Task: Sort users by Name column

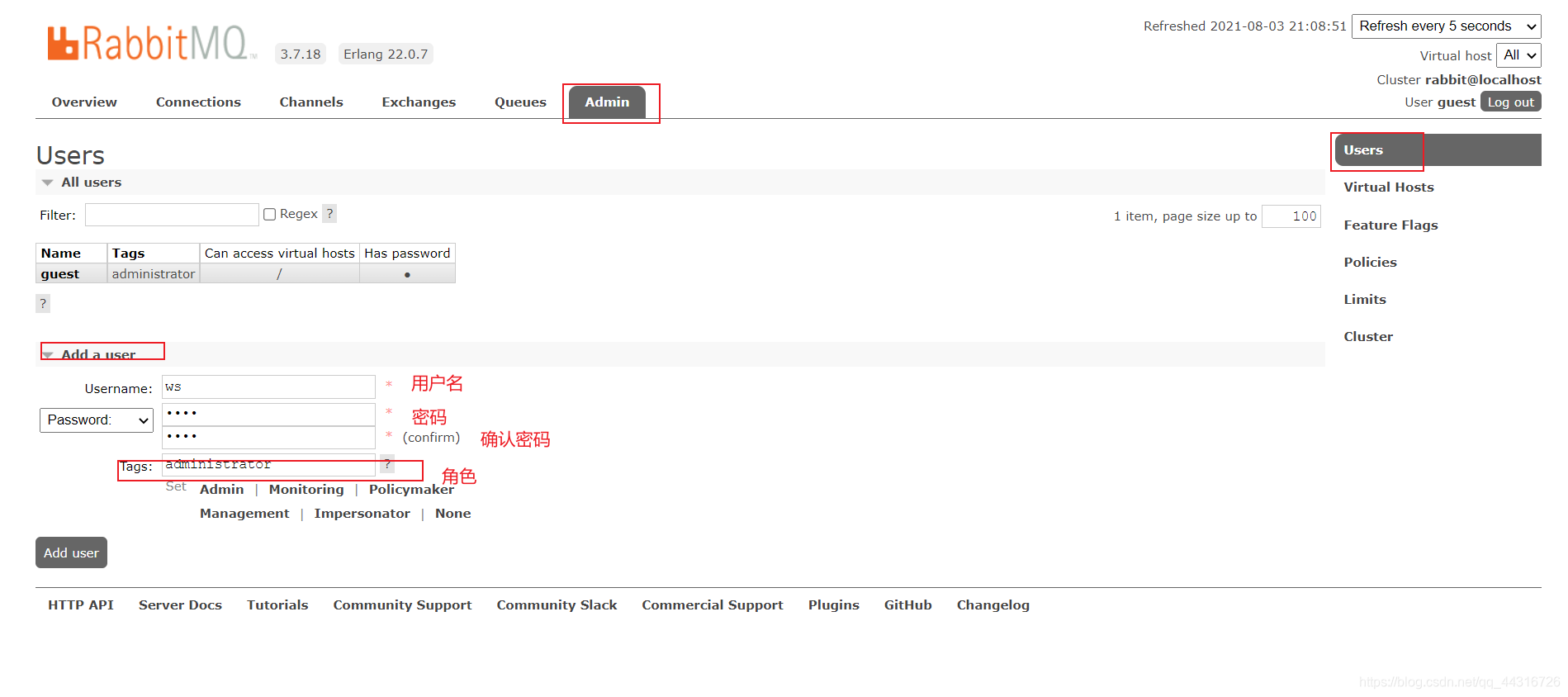Action: pos(61,254)
